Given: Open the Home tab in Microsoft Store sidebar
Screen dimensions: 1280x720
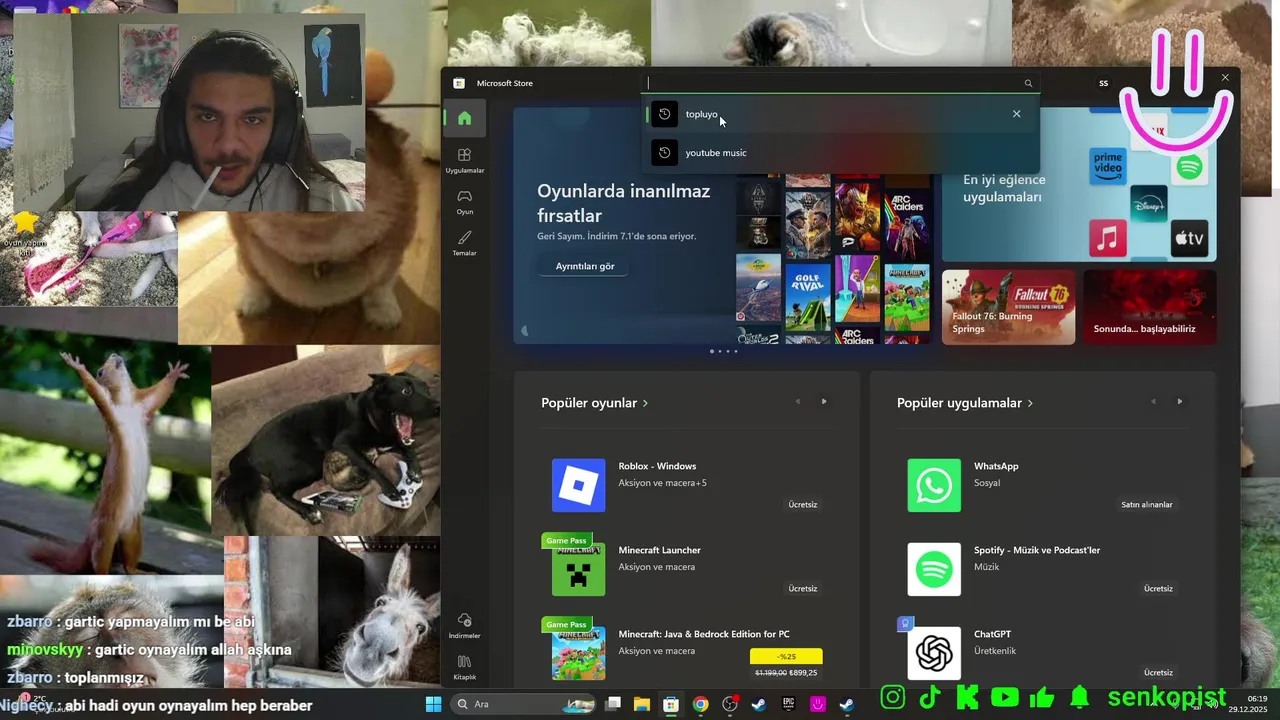Looking at the screenshot, I should pos(464,118).
